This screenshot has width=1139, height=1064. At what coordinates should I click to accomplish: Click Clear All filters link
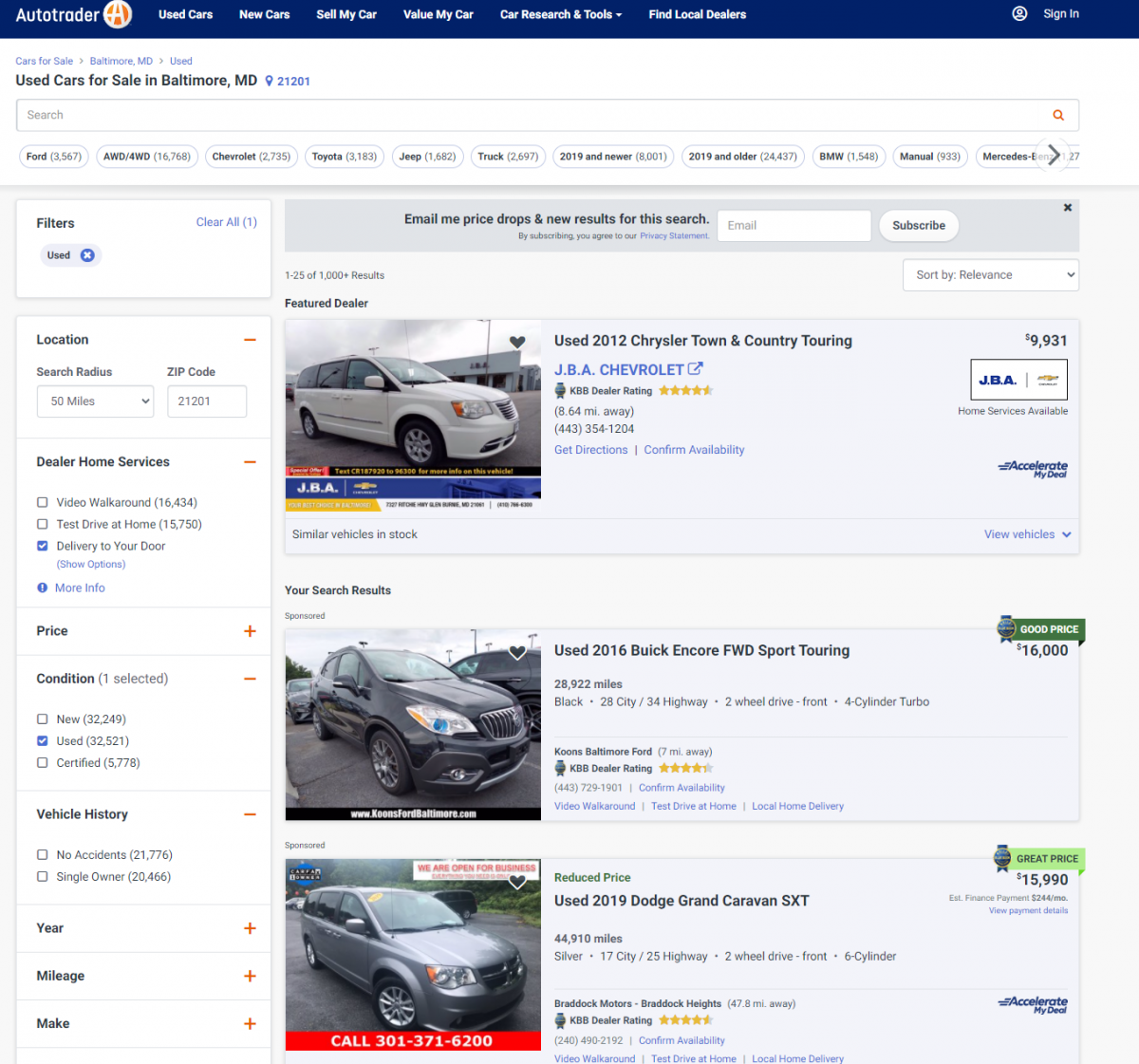pyautogui.click(x=226, y=222)
